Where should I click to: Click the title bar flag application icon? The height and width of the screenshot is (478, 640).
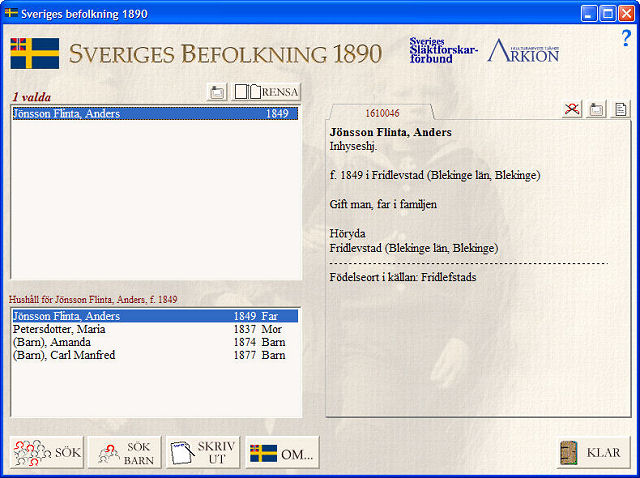[11, 13]
